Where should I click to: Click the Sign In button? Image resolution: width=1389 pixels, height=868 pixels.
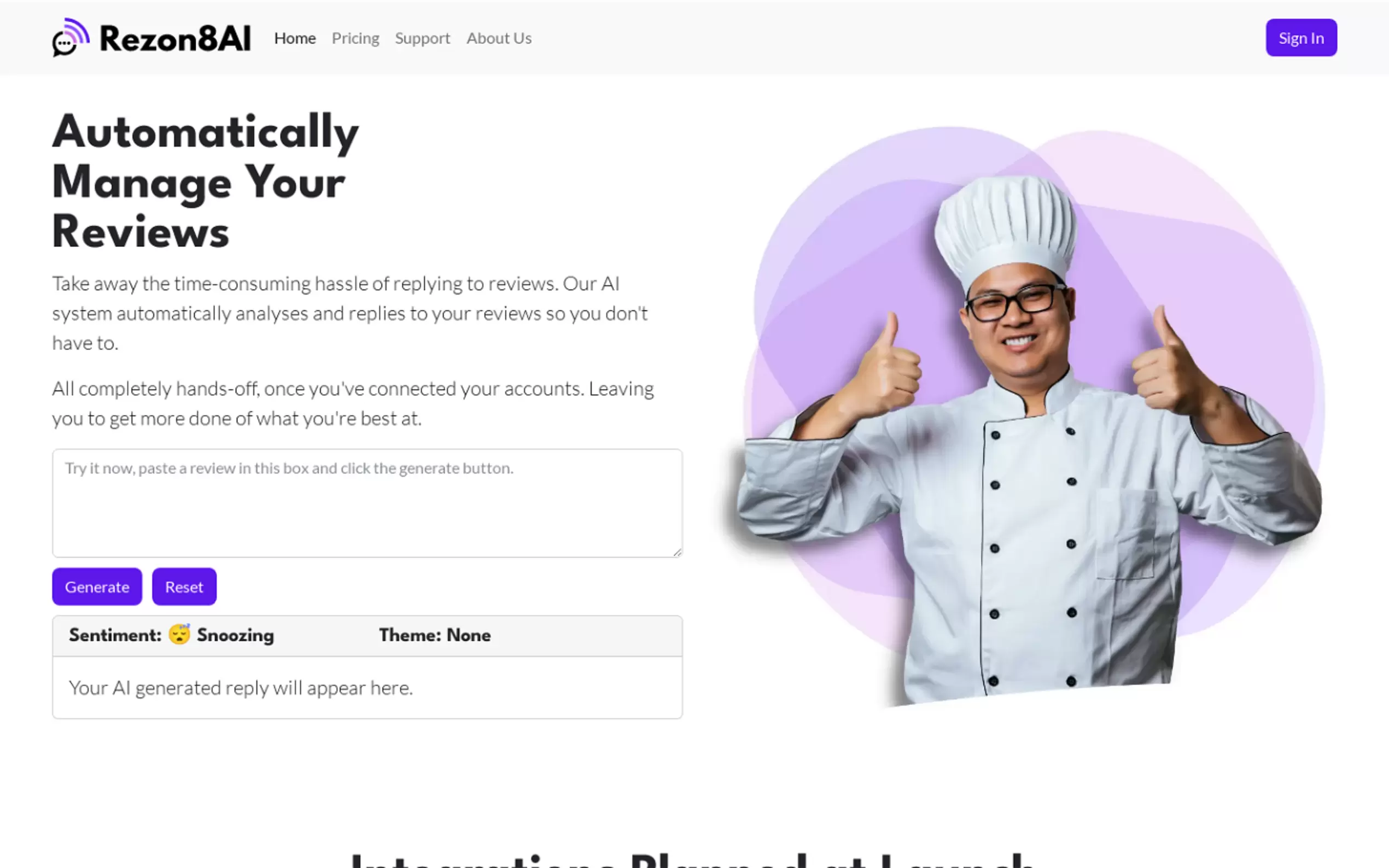coord(1300,38)
